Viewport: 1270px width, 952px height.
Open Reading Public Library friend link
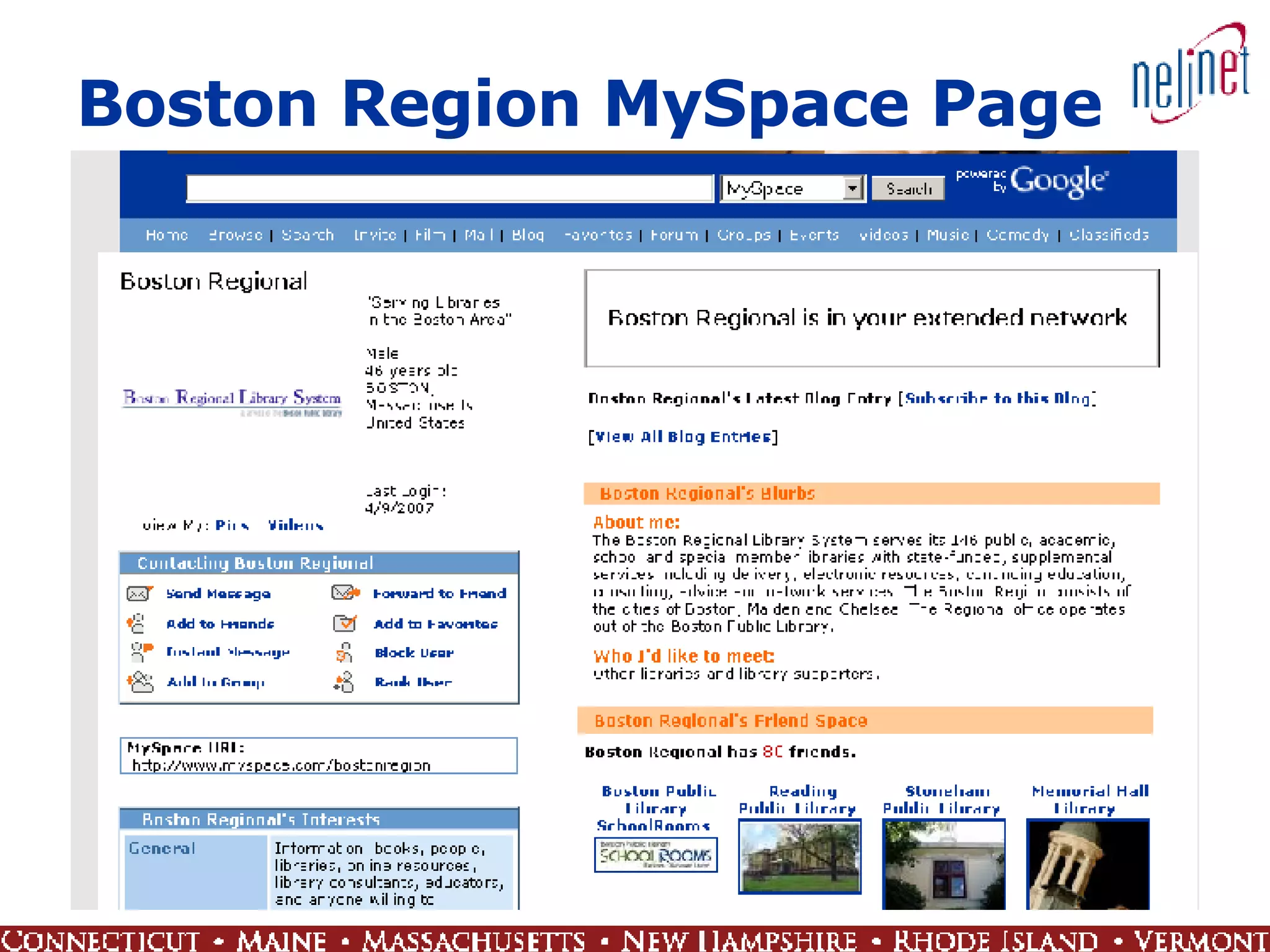click(x=798, y=800)
